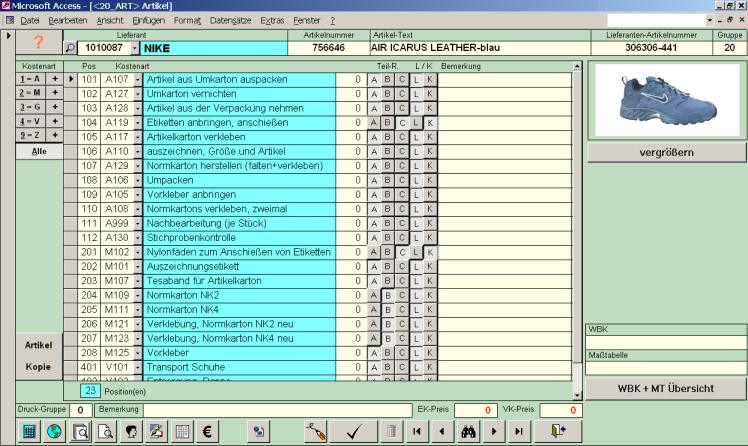The image size is (748, 446).
Task: Click the exit door icon
Action: 557,431
